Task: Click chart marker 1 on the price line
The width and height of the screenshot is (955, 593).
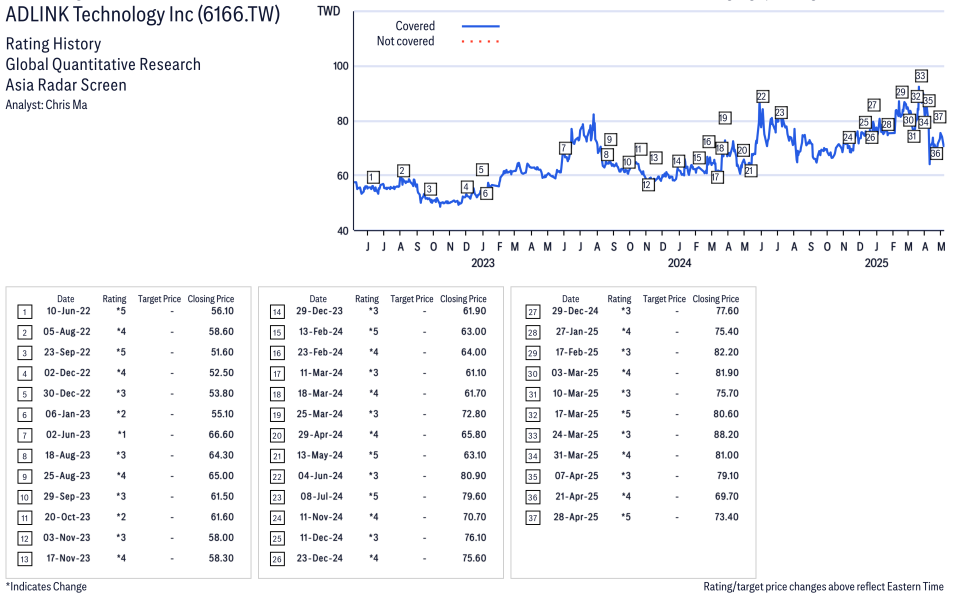Action: [x=373, y=177]
